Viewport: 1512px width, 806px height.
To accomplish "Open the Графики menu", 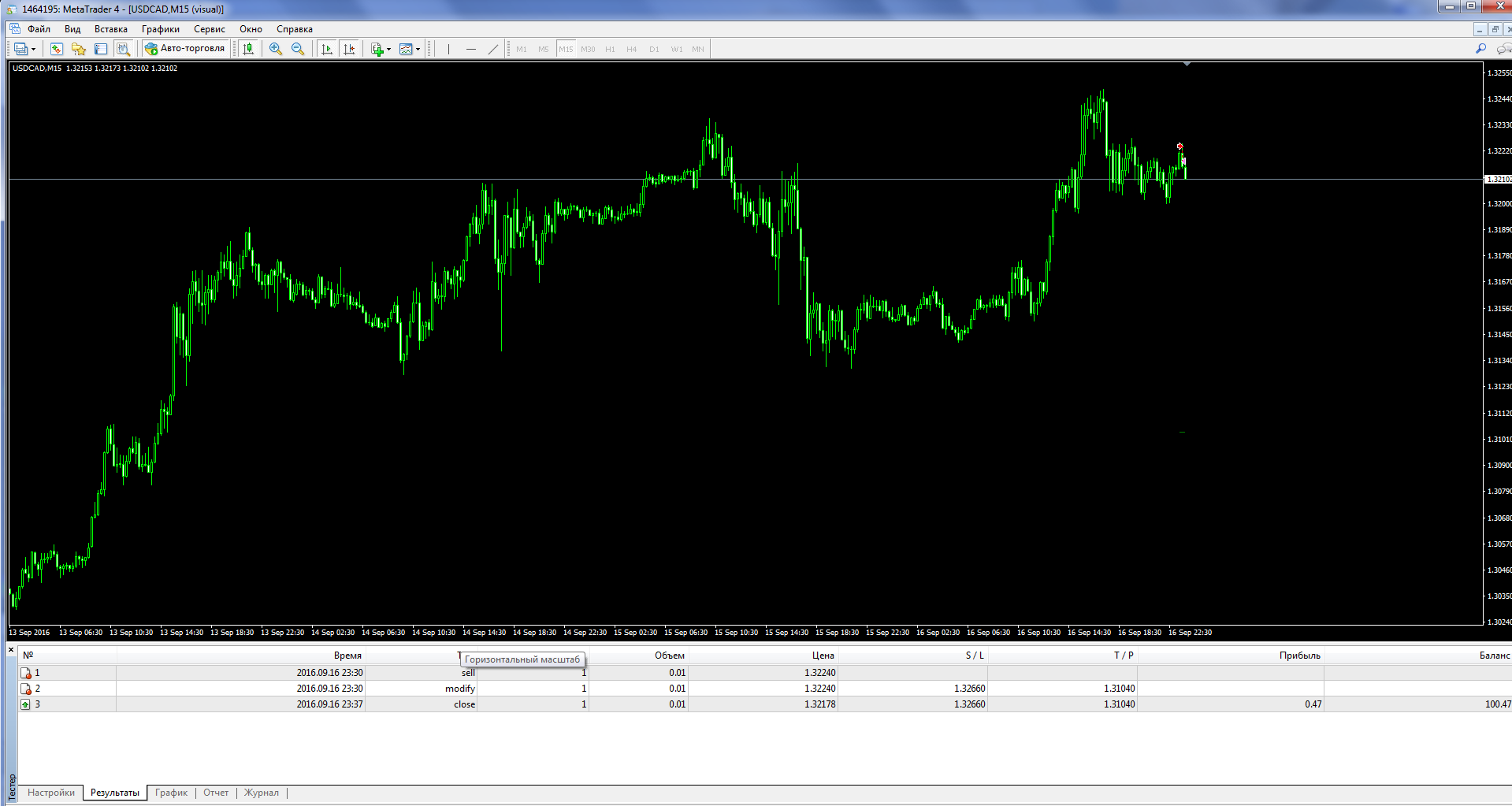I will click(x=161, y=29).
